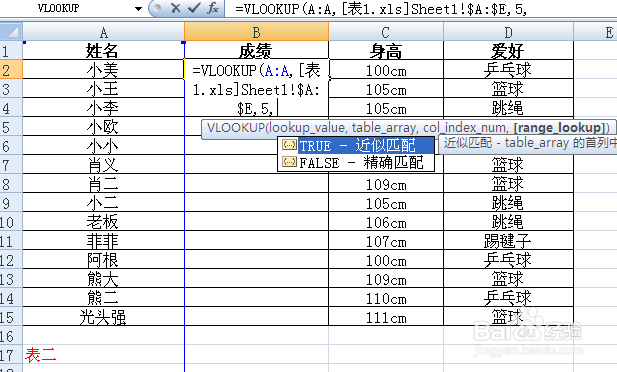Click table_array argument in the tooltip
The height and width of the screenshot is (372, 617).
click(384, 128)
